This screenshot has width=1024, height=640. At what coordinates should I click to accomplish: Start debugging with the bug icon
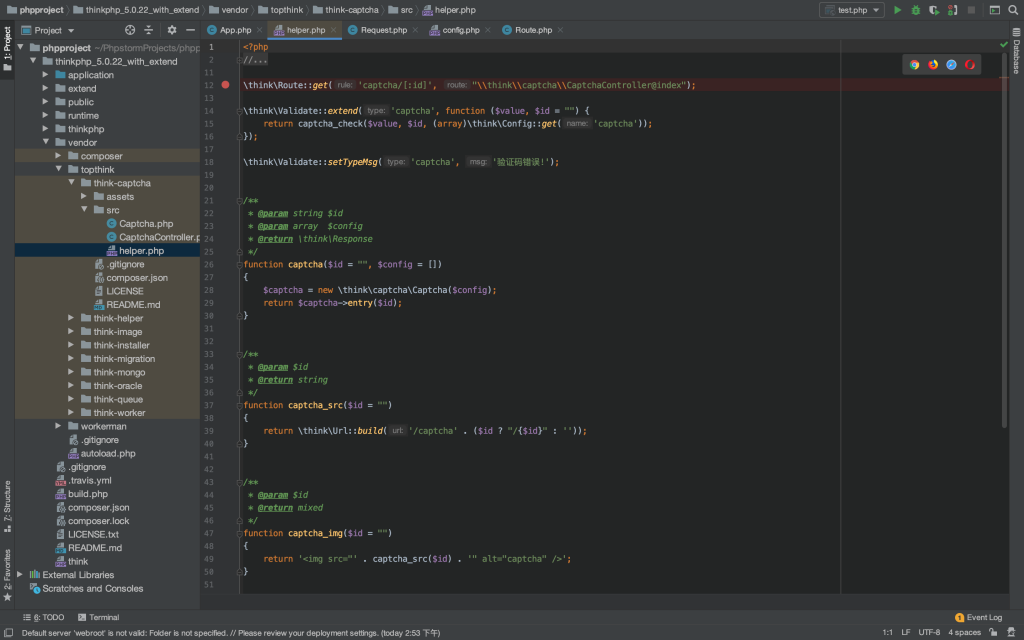(915, 10)
